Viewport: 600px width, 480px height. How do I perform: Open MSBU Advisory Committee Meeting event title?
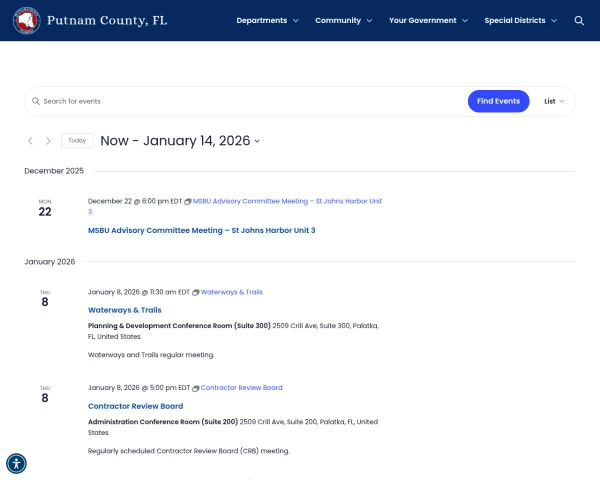[202, 230]
